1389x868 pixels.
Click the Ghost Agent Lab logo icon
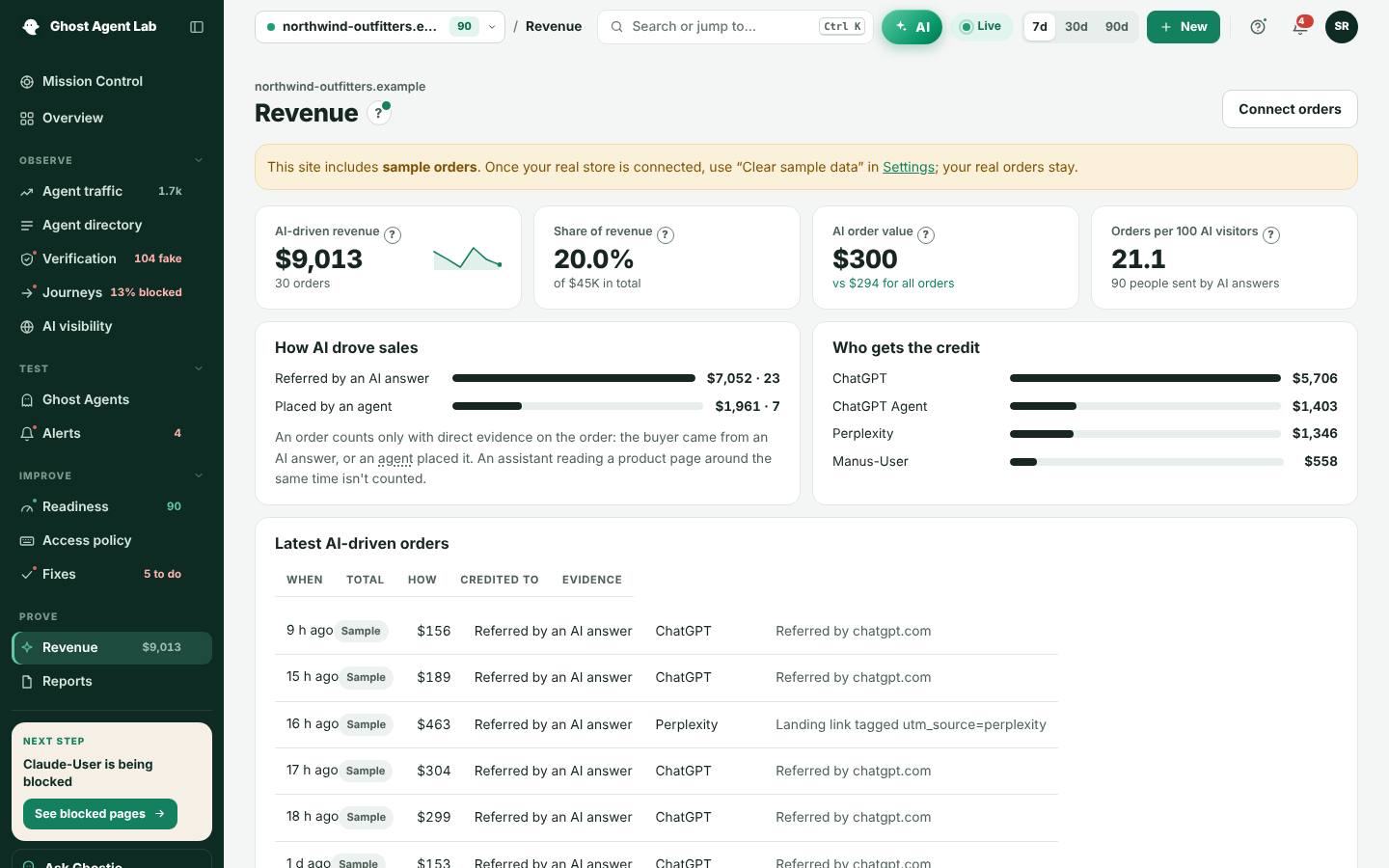(31, 27)
